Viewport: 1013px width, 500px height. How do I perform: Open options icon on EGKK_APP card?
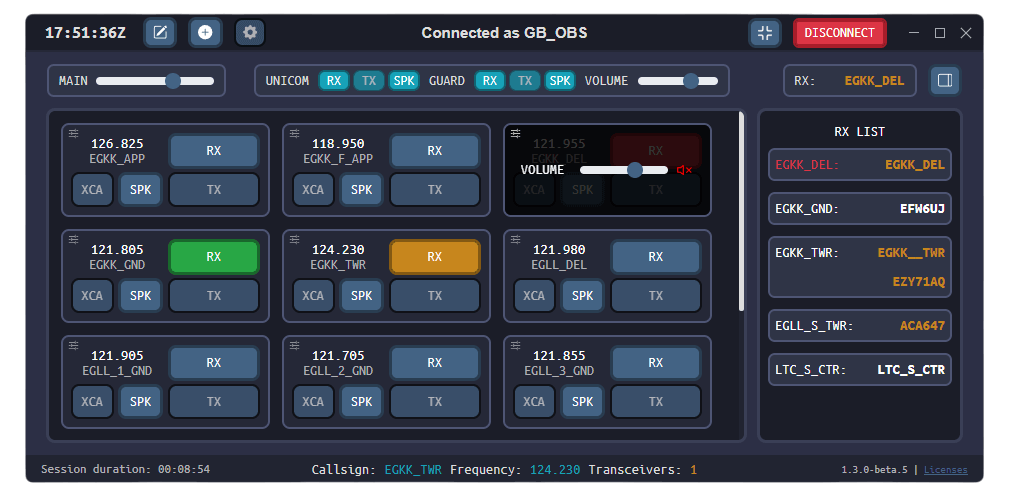click(x=74, y=133)
